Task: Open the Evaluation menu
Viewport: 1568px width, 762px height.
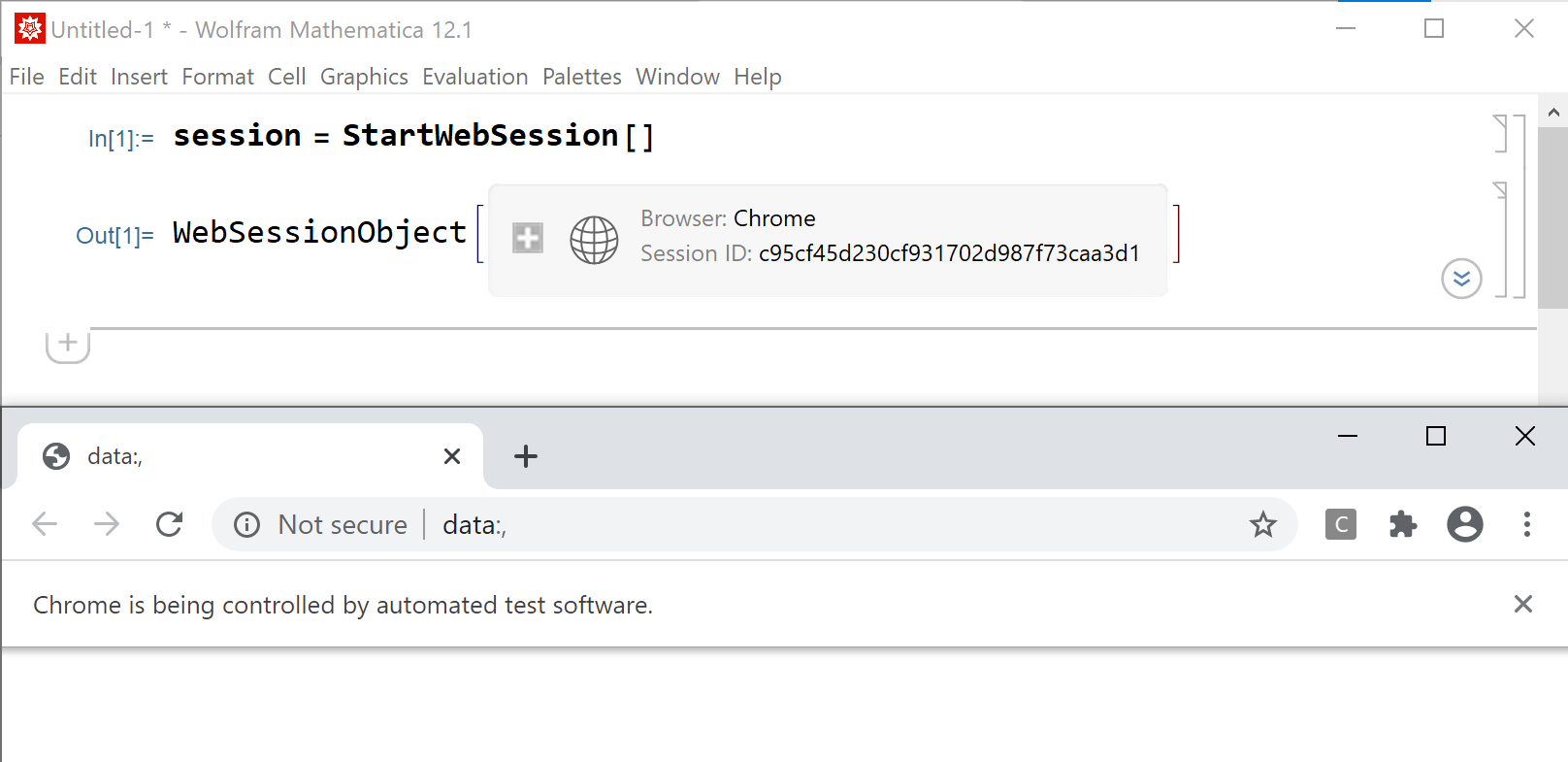Action: 474,77
